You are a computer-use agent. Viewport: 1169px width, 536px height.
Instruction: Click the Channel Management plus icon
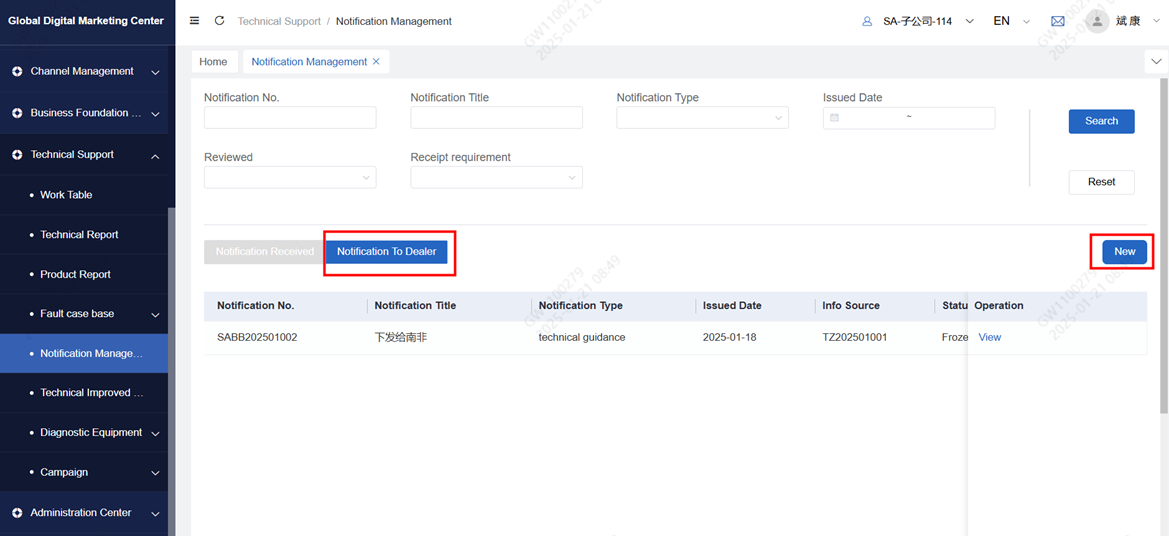(x=17, y=72)
